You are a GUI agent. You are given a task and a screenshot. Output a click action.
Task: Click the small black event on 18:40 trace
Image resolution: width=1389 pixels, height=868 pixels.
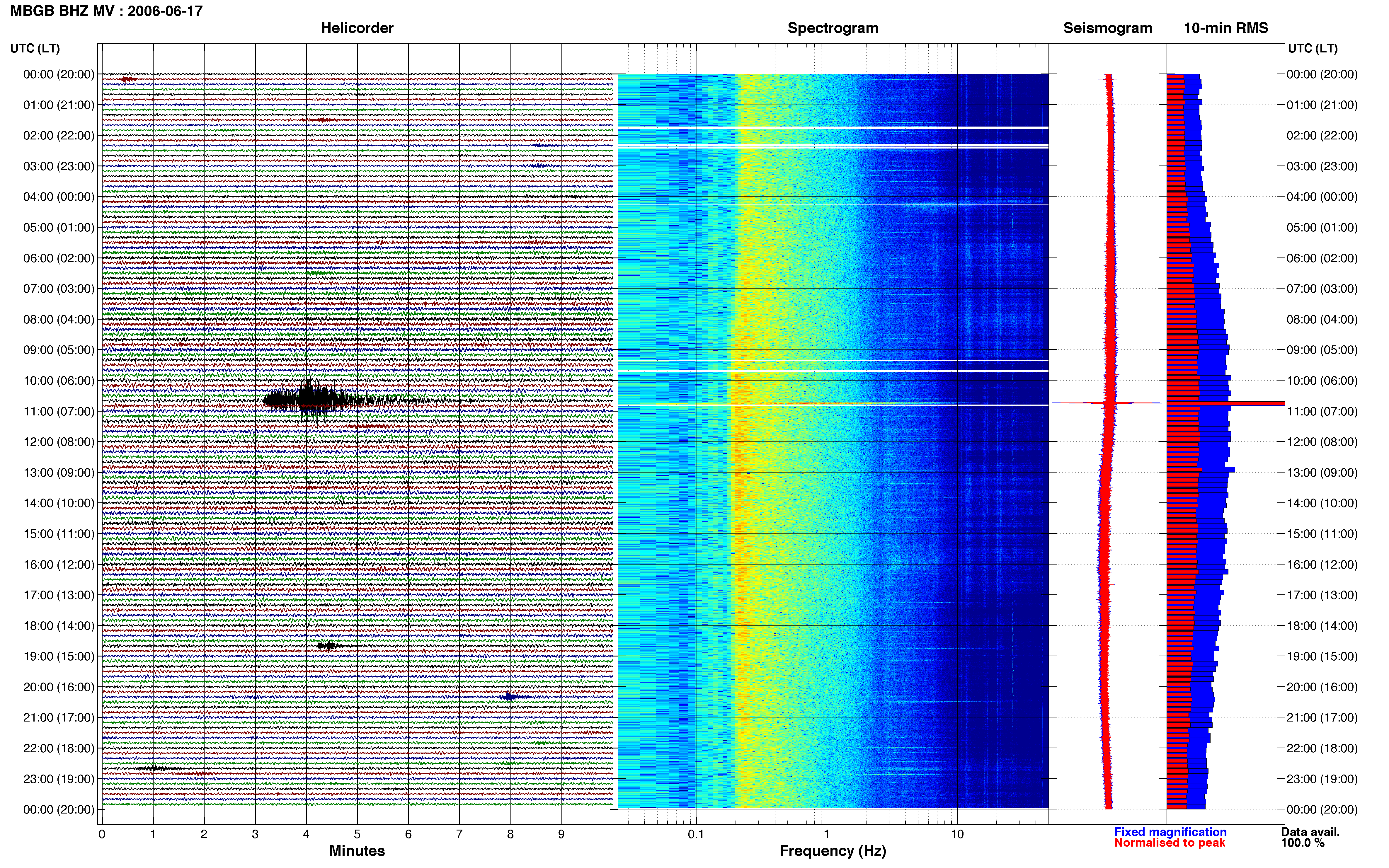point(329,646)
